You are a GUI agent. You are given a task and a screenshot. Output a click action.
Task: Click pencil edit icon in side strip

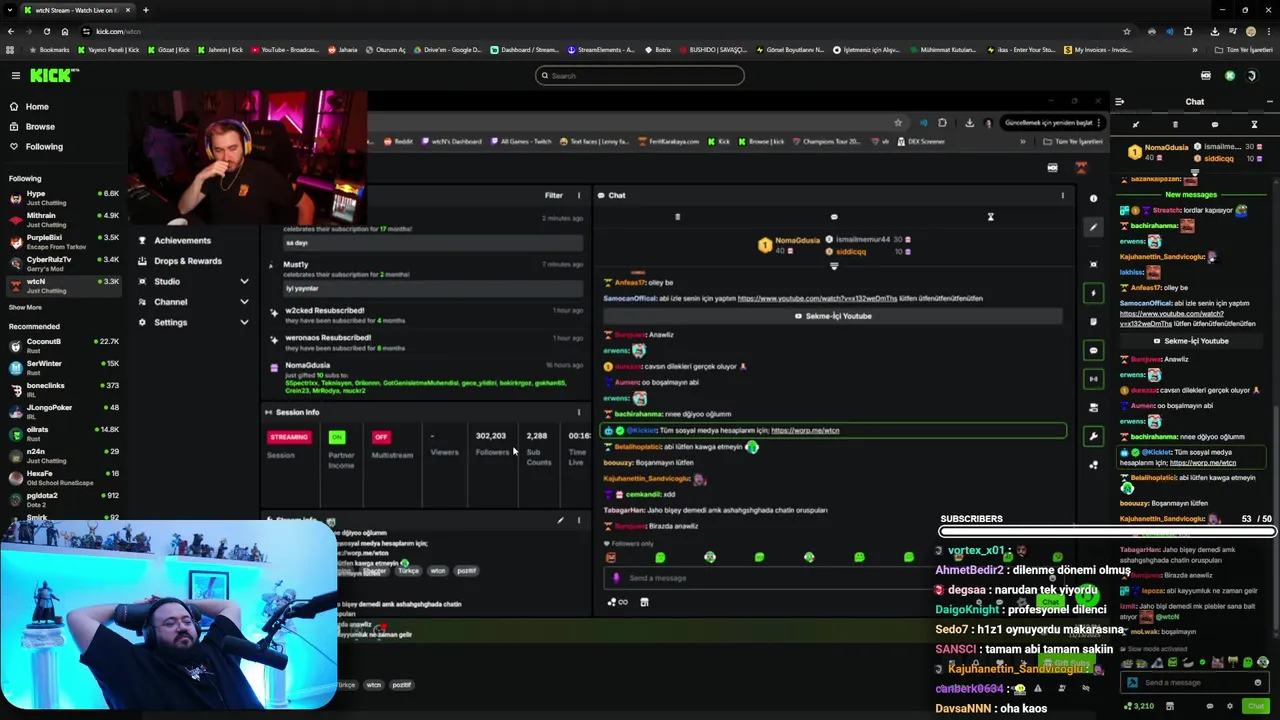coord(1093,227)
